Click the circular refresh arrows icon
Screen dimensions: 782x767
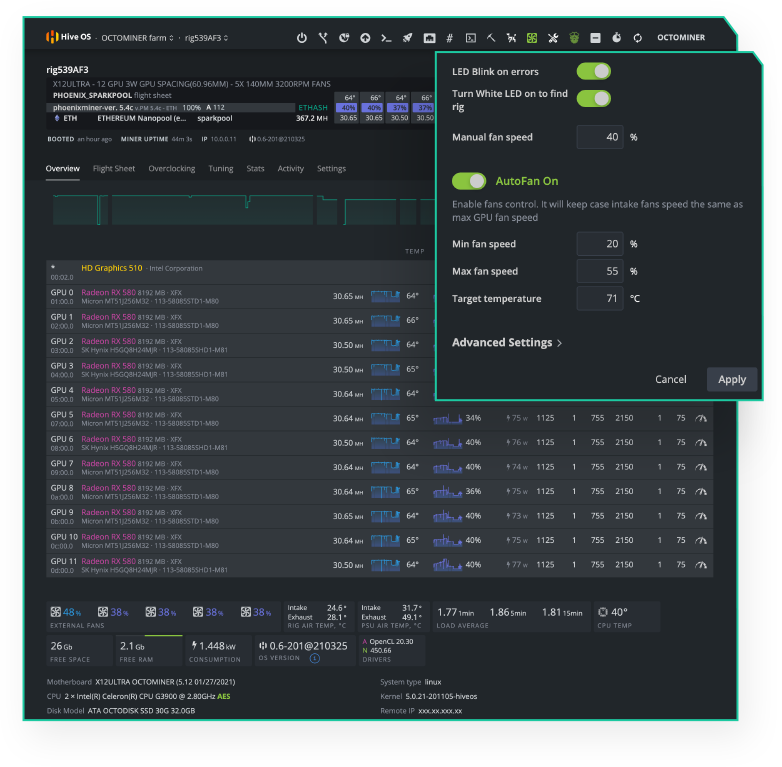pyautogui.click(x=637, y=38)
